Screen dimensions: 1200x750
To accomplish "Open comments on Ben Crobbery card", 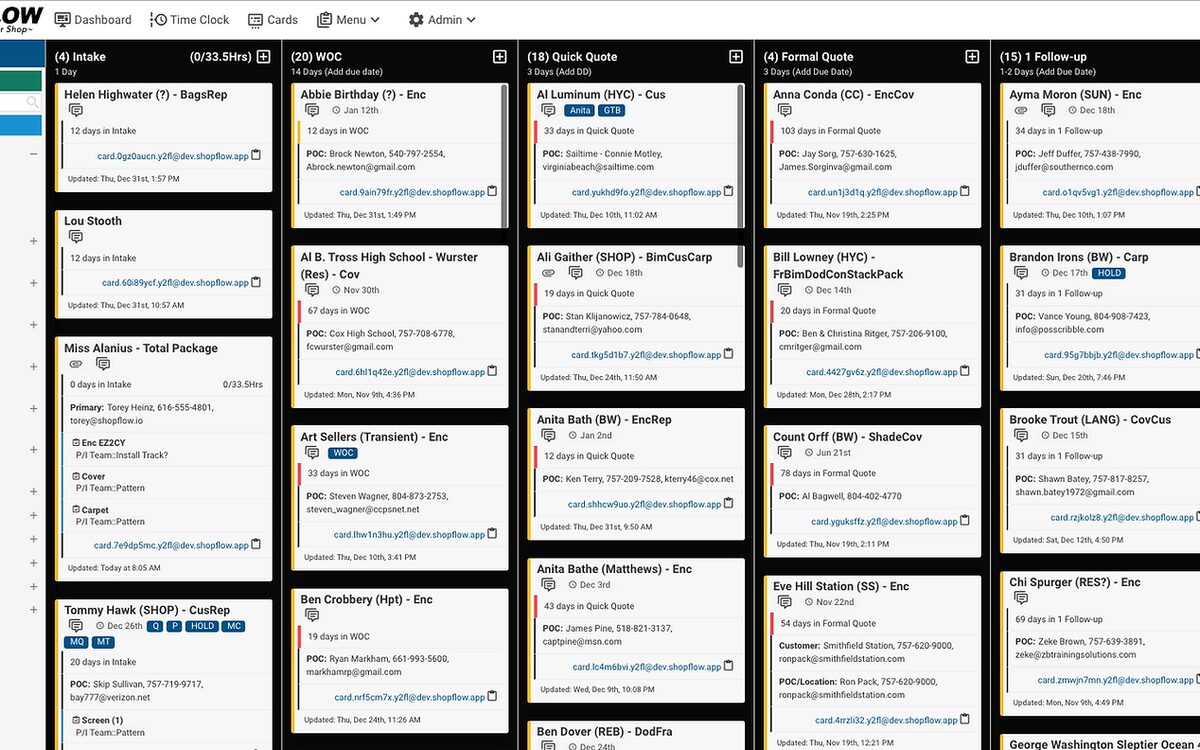I will (312, 616).
